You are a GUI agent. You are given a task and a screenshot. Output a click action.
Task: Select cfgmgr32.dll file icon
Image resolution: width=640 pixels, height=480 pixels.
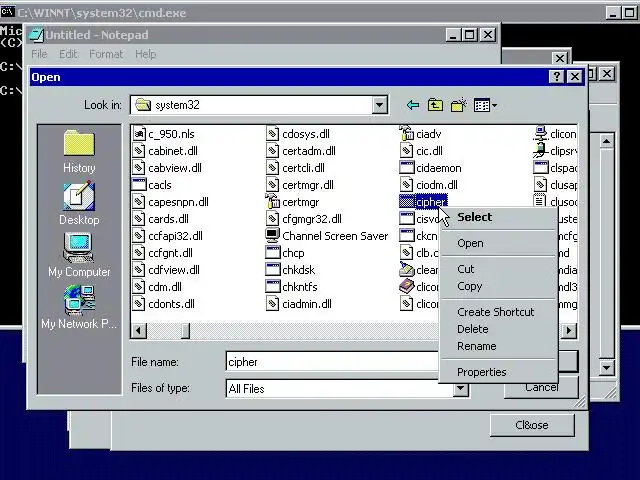pyautogui.click(x=272, y=219)
